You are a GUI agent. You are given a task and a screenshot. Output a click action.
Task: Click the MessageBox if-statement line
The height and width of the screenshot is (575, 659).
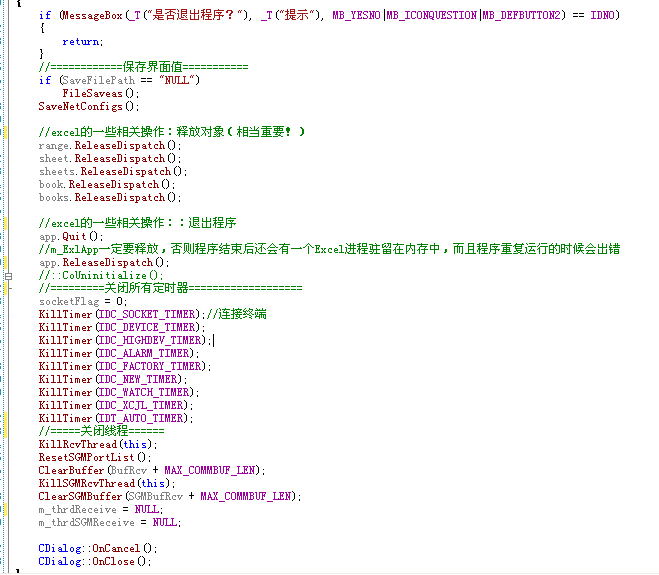(329, 16)
